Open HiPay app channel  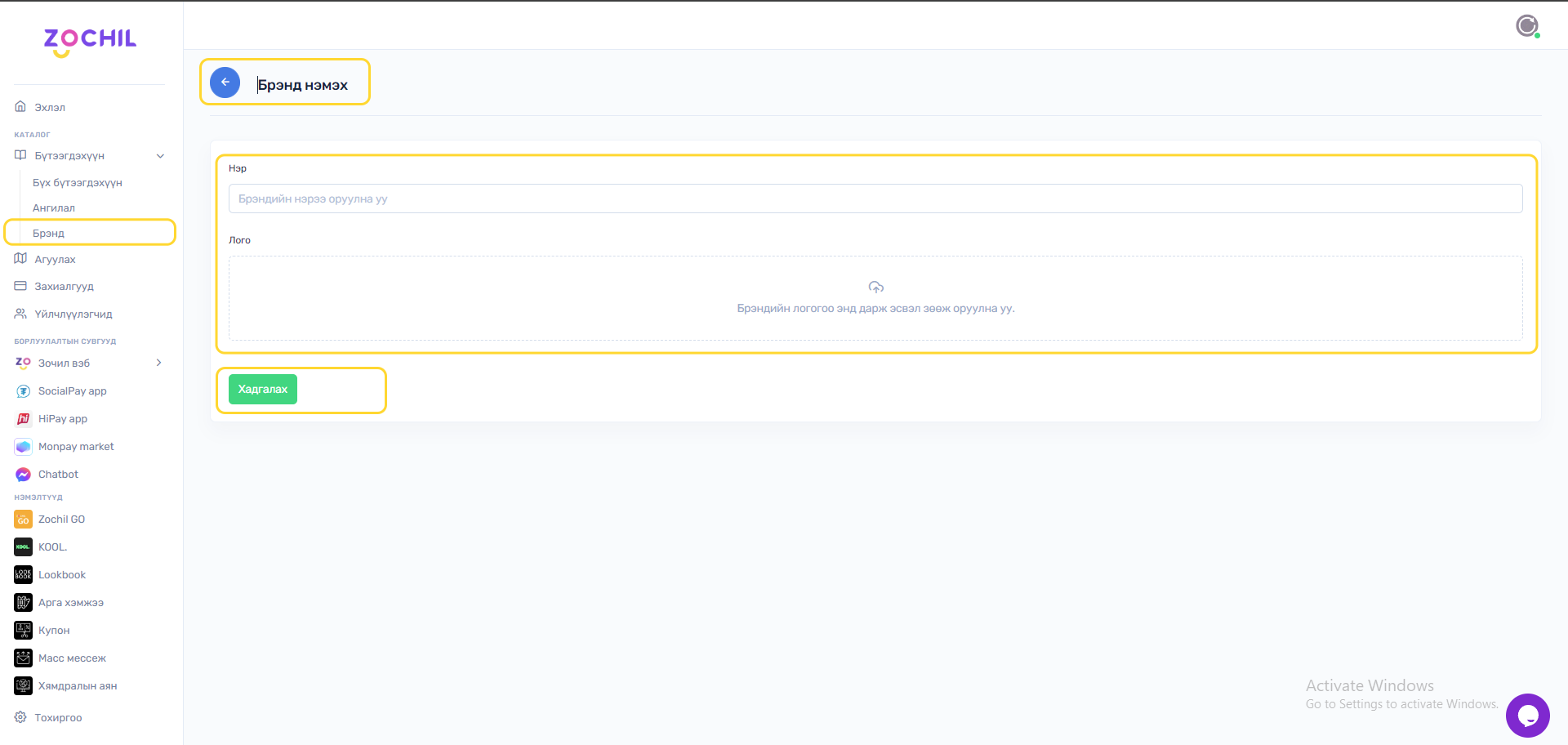62,419
